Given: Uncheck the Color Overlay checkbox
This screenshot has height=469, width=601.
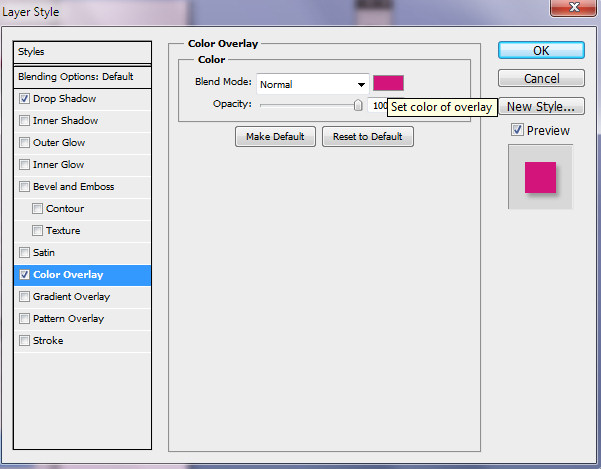Looking at the screenshot, I should click(x=24, y=275).
